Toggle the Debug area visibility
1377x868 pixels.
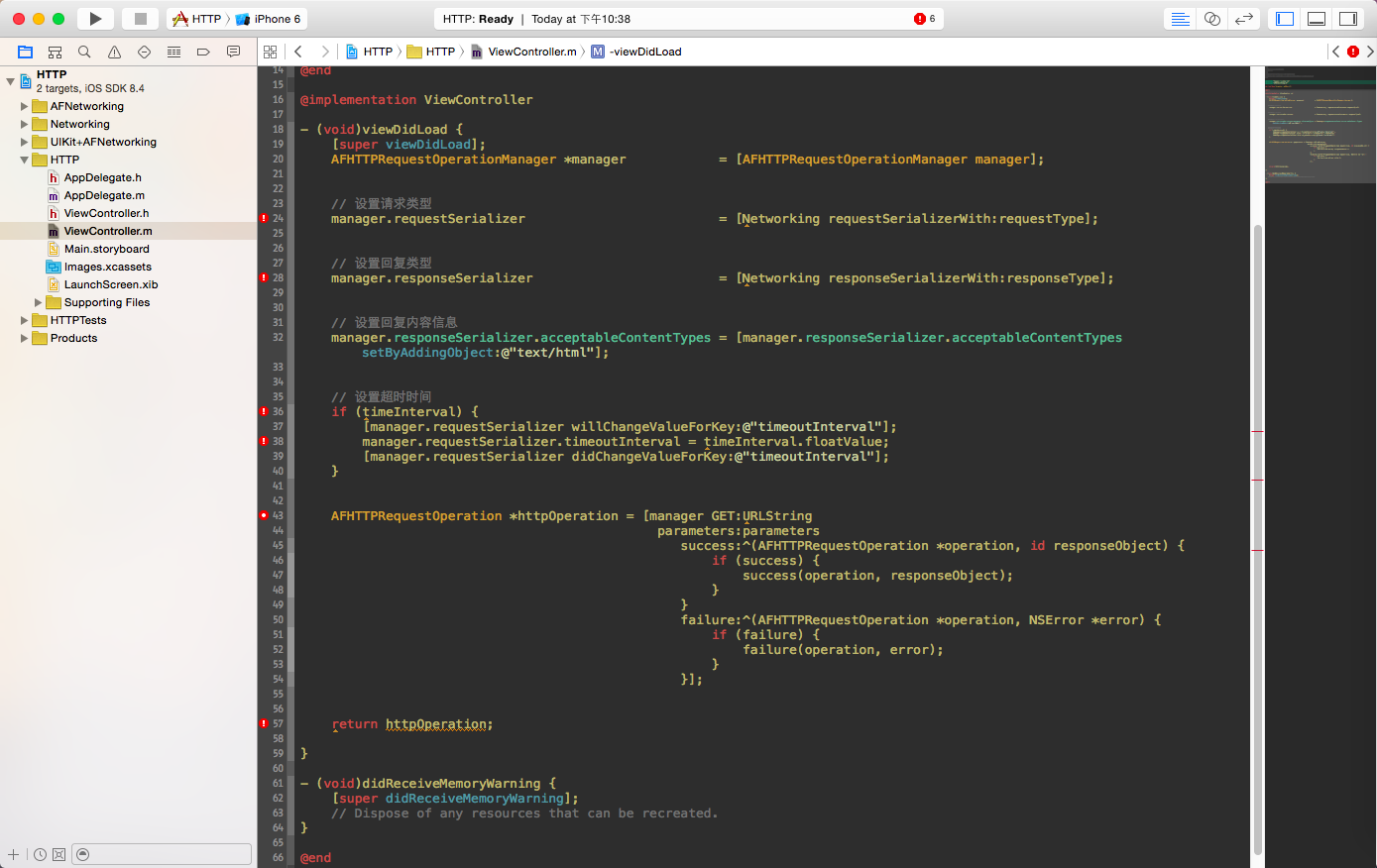coord(1317,19)
